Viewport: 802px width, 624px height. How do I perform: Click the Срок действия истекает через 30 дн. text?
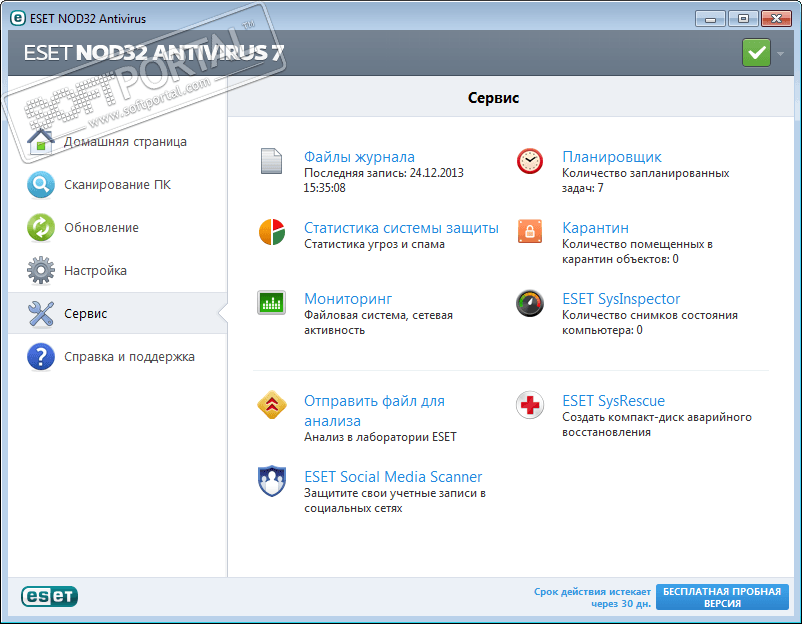pyautogui.click(x=592, y=597)
